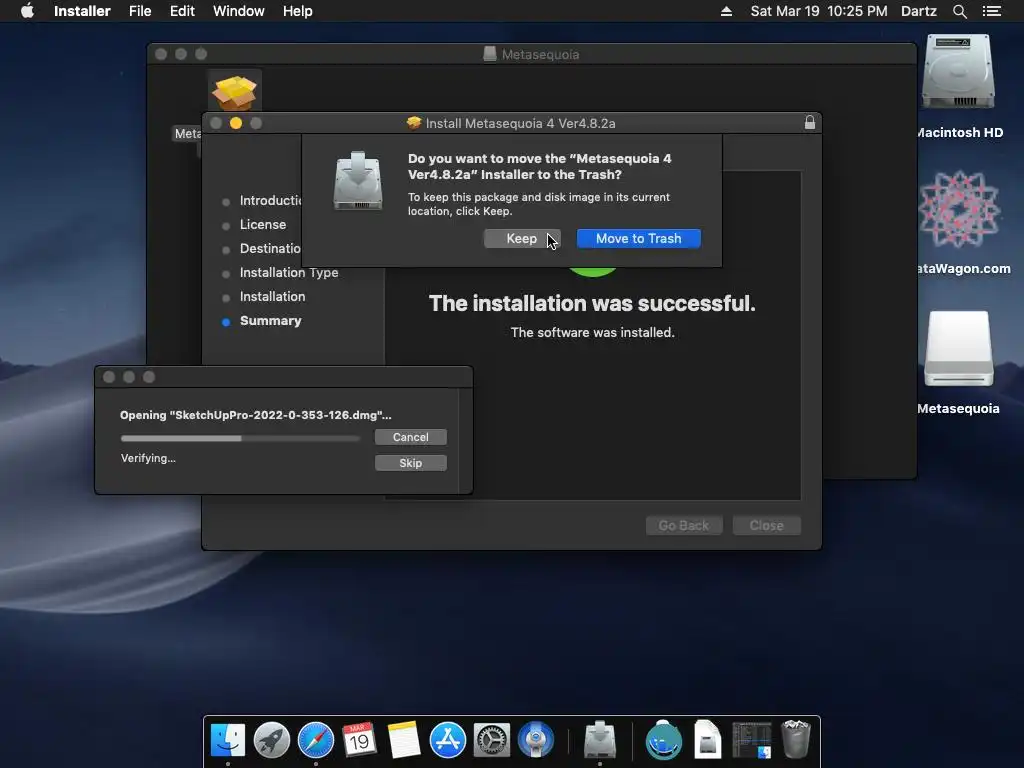Click the installer icon in trash prompt
Screen dimensions: 1024x768
coord(357,181)
